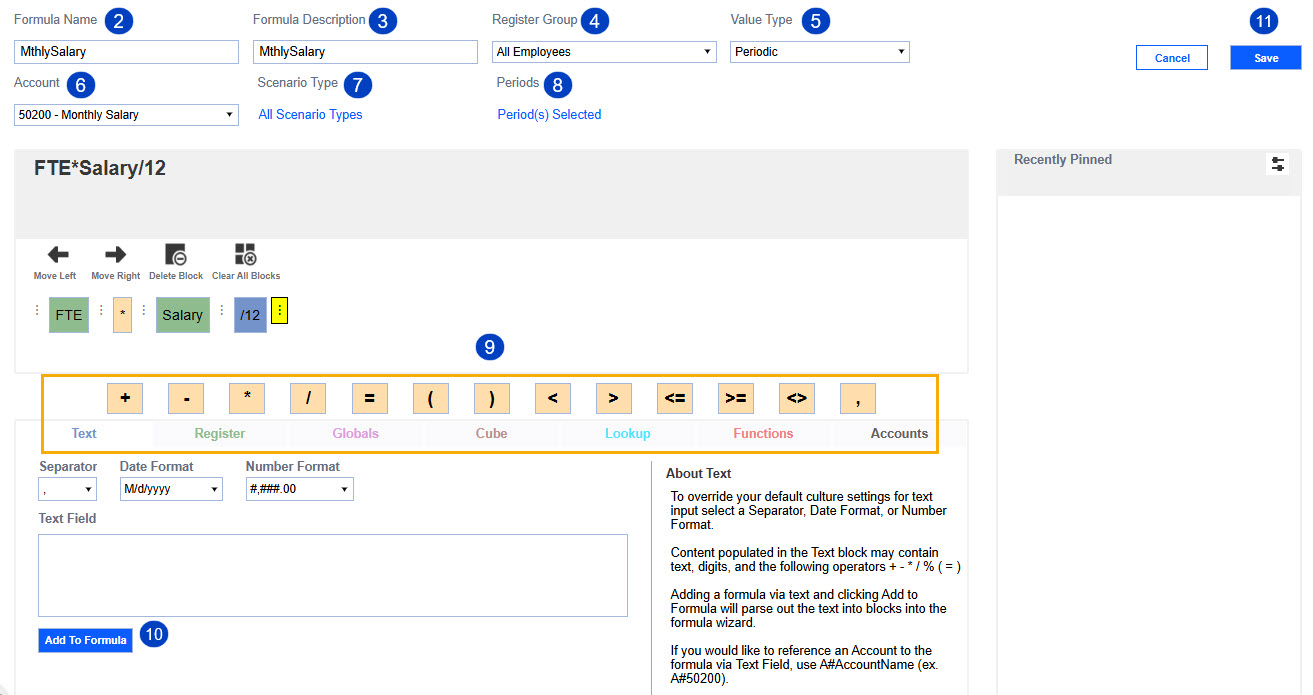Click the Clear All Blocks icon
Viewport: 1313px width, 695px height.
pos(245,255)
